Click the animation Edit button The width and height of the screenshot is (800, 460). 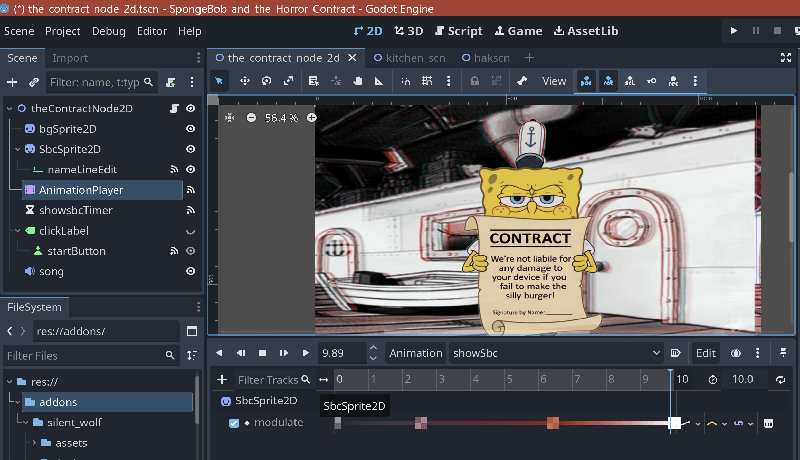click(706, 353)
